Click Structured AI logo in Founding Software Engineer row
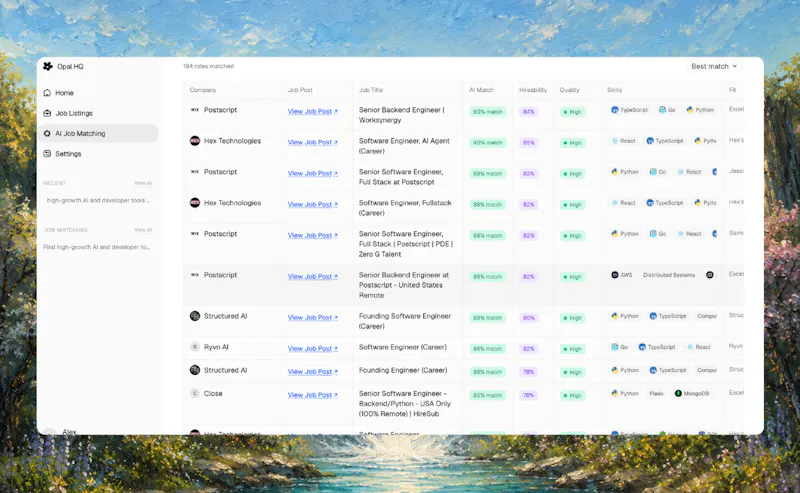The width and height of the screenshot is (800, 493). tap(195, 316)
